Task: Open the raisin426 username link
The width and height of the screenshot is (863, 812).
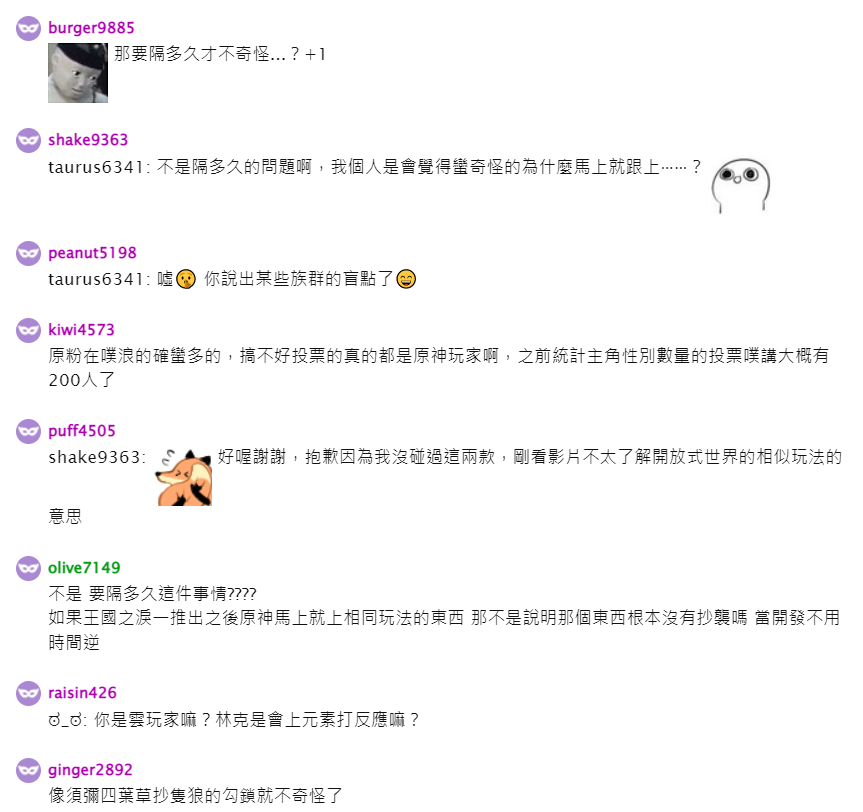Action: click(83, 693)
